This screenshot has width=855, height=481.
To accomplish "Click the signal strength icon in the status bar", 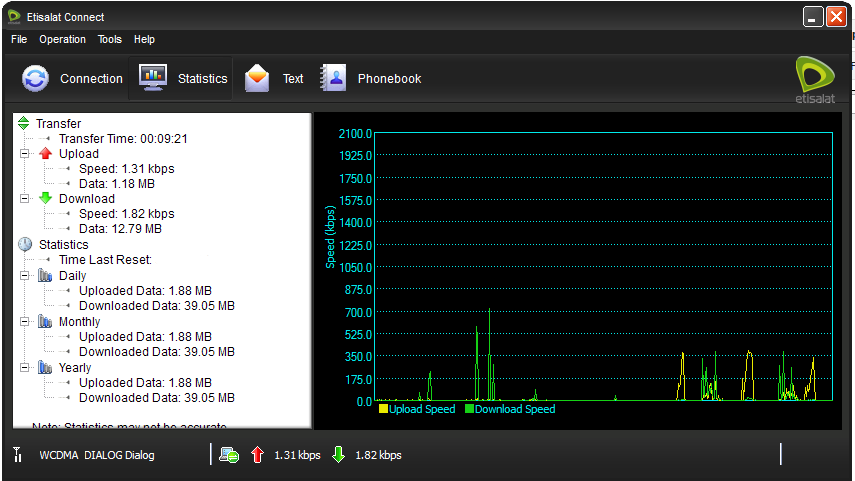I will tap(17, 454).
